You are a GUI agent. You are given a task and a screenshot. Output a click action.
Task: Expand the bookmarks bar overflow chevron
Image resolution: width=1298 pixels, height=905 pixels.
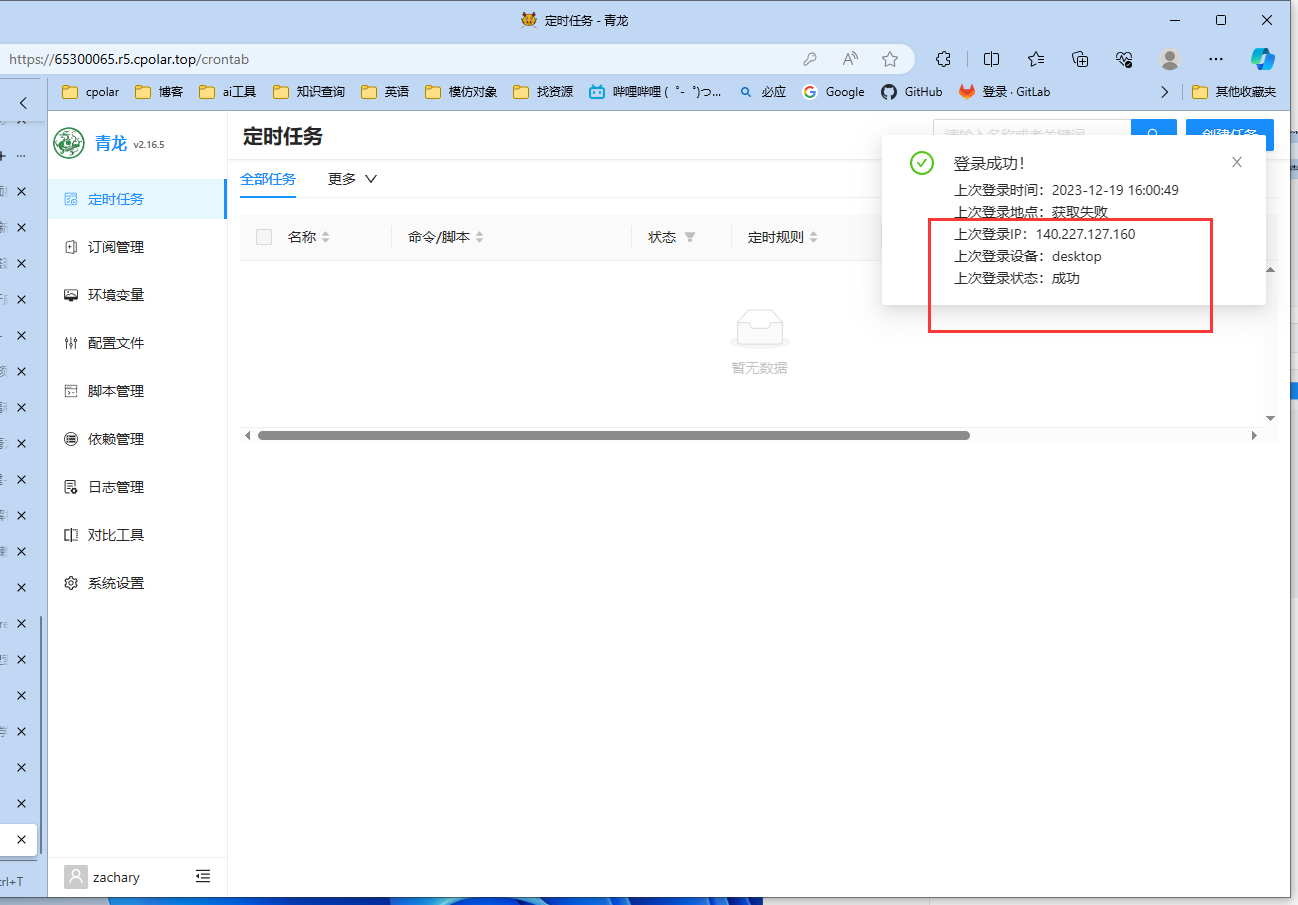click(1164, 92)
